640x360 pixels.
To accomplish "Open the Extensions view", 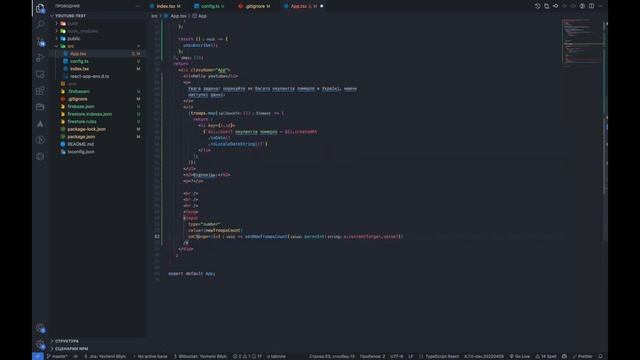I will [40, 91].
